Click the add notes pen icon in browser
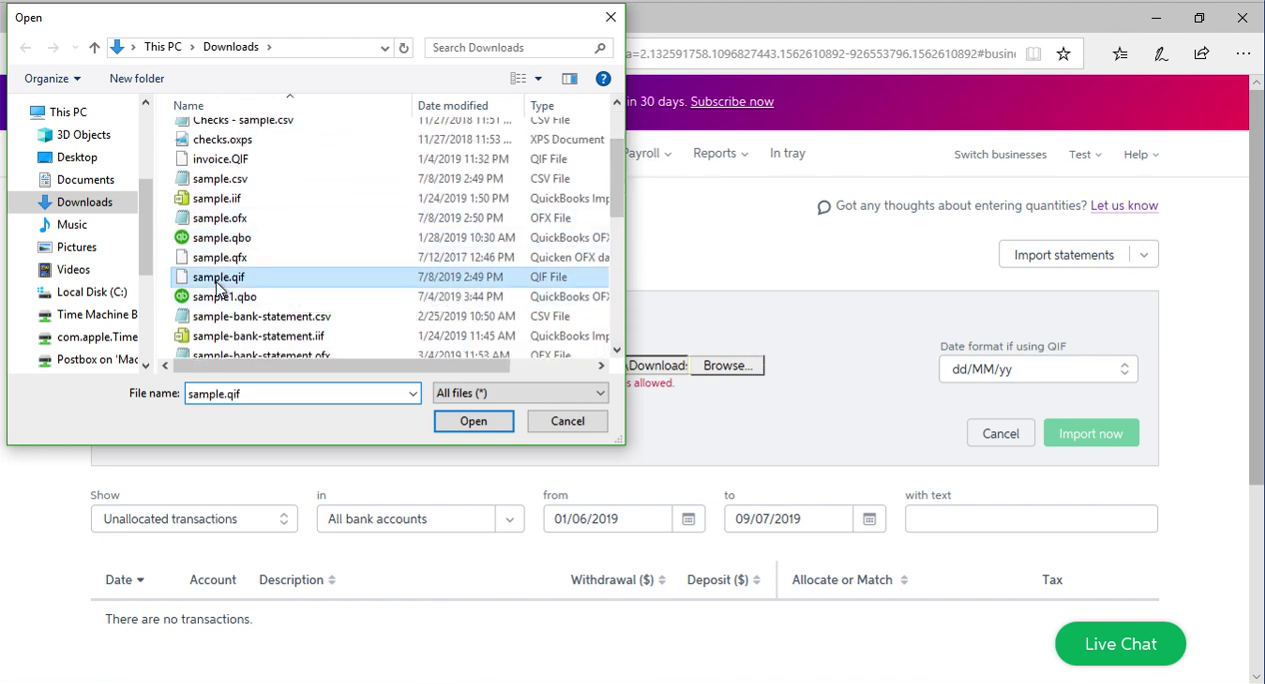1265x684 pixels. (1161, 54)
